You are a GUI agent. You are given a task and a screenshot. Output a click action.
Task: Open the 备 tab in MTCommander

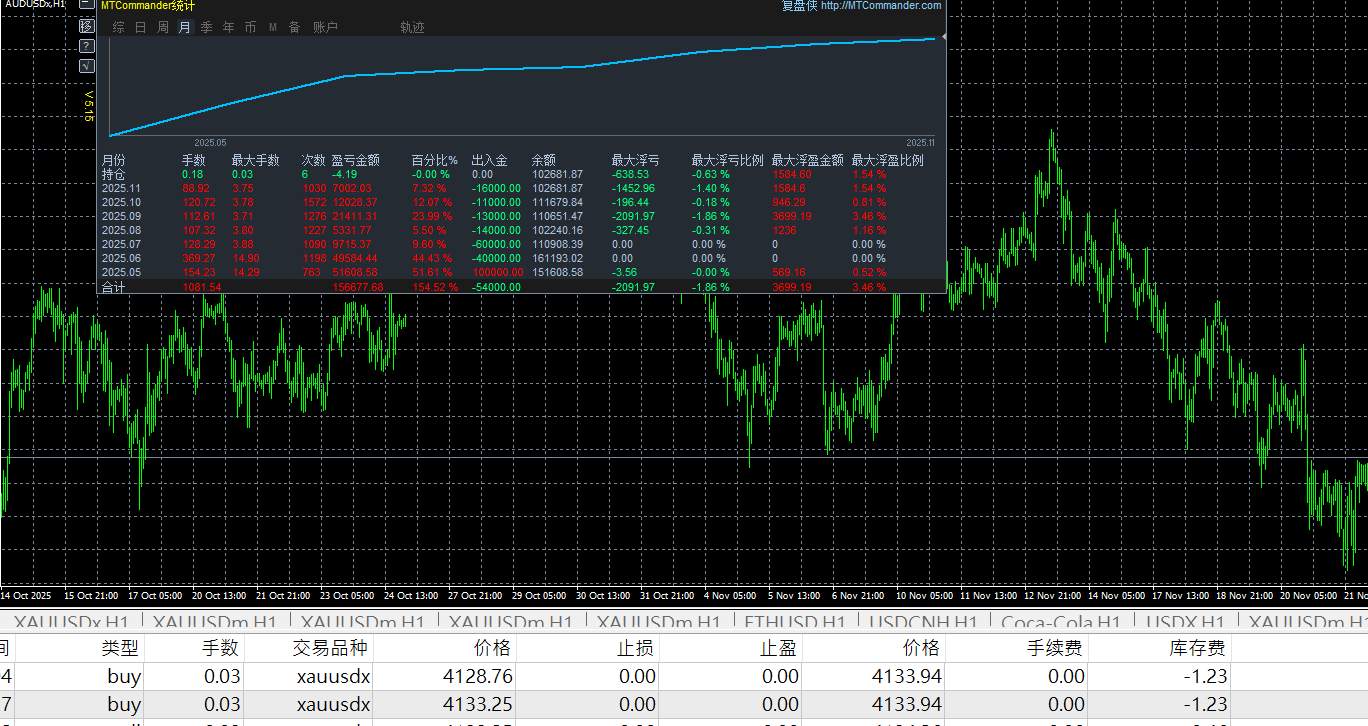tap(294, 27)
